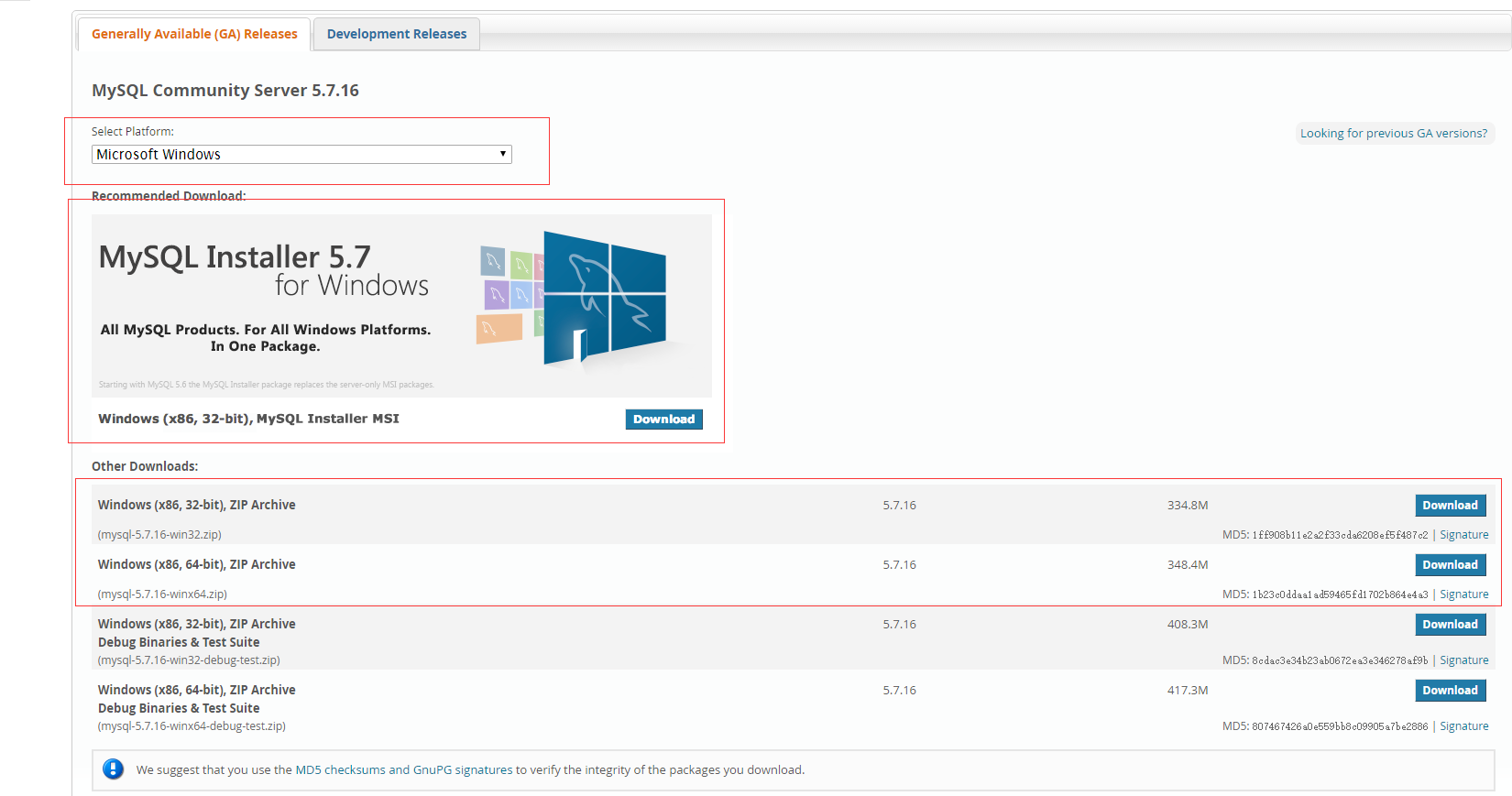
Task: Open Signature link for mysql-5.7.16-win32.zip
Action: pos(1463,535)
